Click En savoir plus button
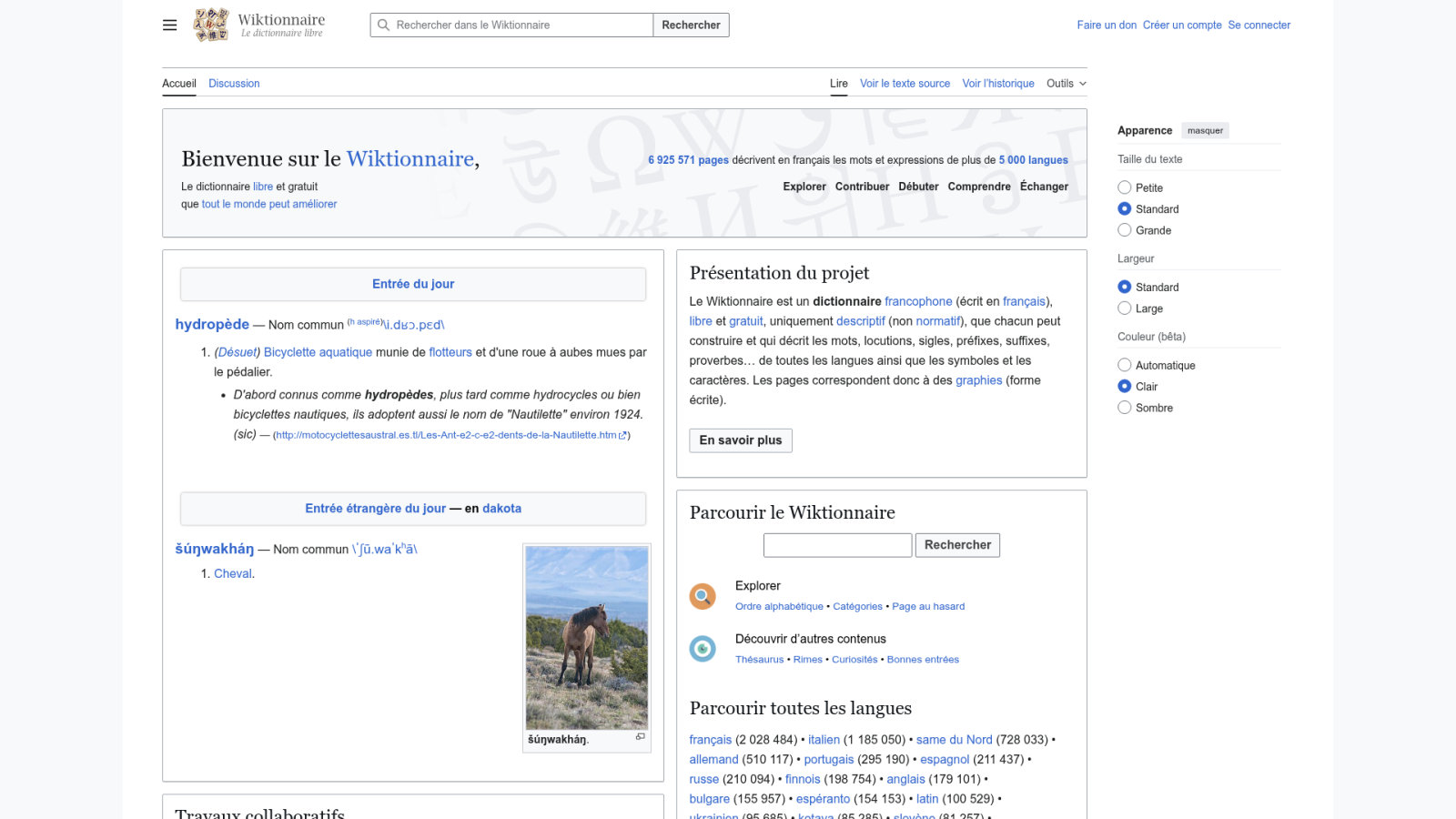1456x819 pixels. tap(741, 440)
